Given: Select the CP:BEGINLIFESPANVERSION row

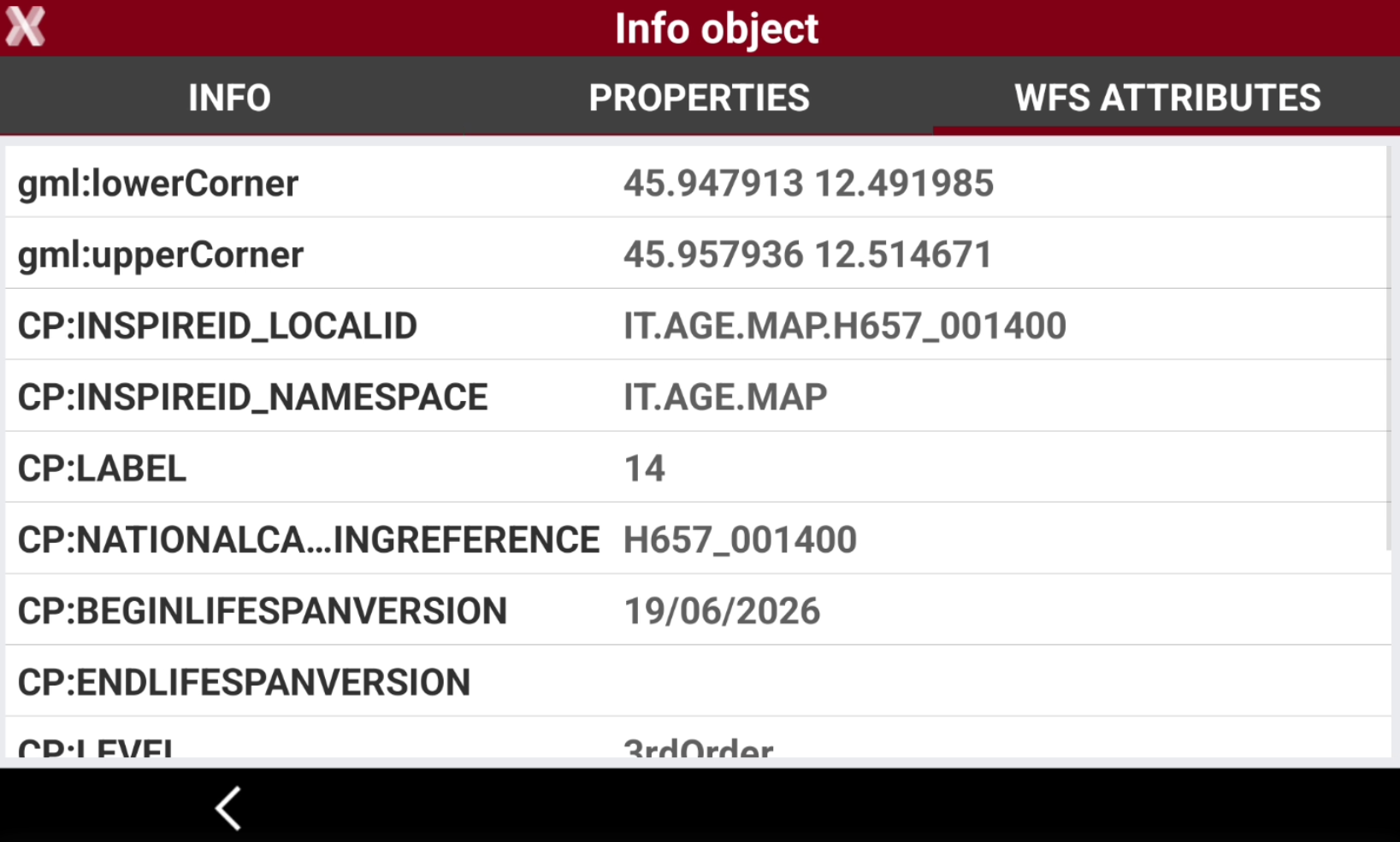Looking at the screenshot, I should [698, 609].
